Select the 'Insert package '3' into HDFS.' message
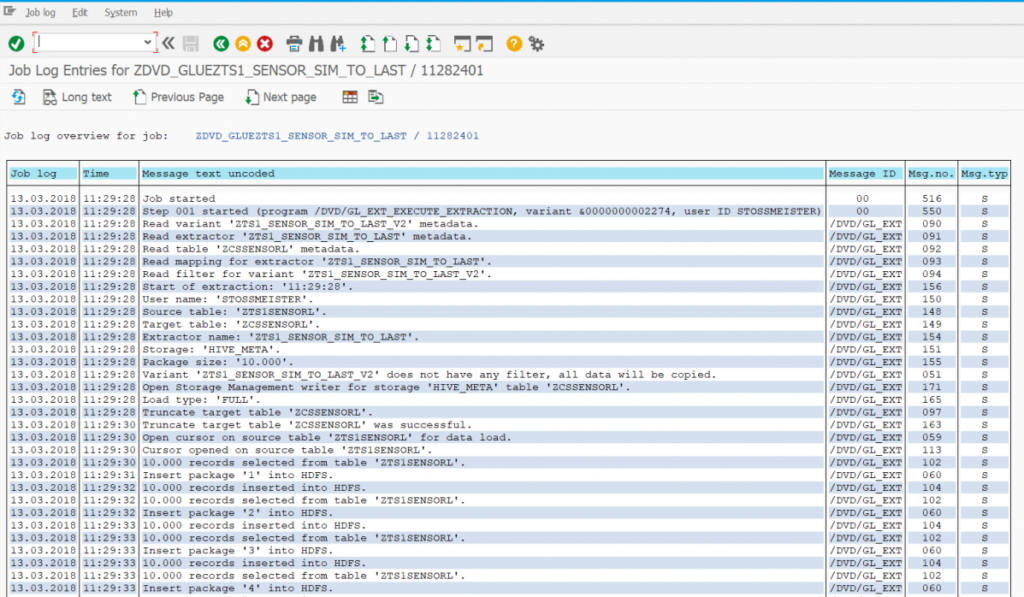Viewport: 1024px width, 597px height. pos(238,551)
